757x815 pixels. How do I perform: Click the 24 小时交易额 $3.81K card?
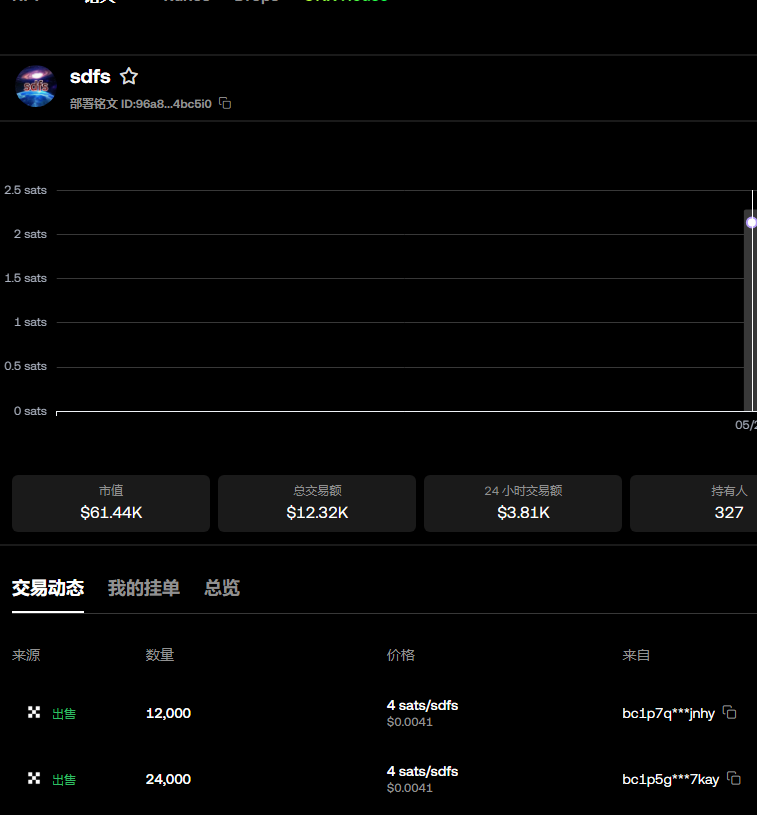(523, 503)
